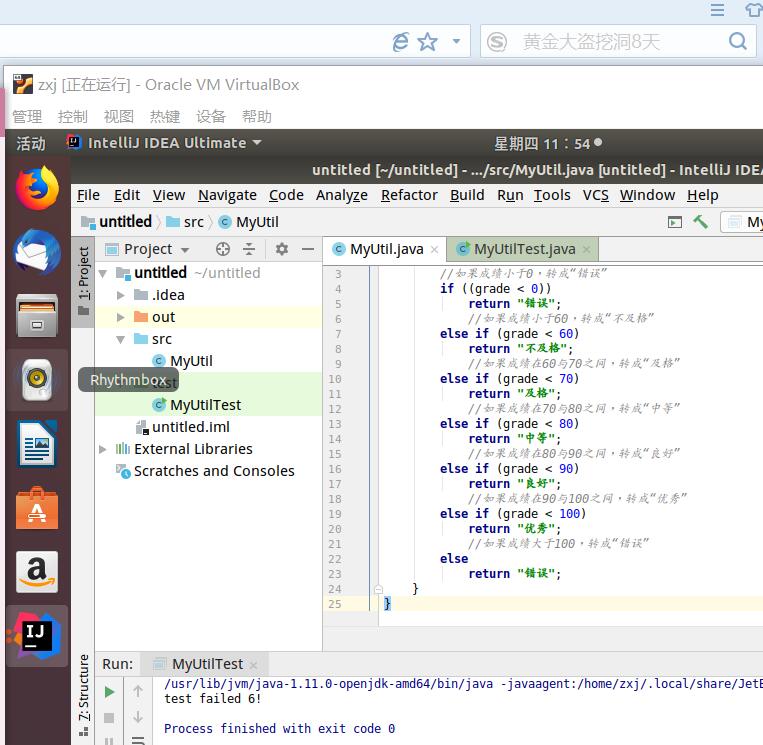Screen dimensions: 763x745
Task: Click the Sogou search engine icon
Action: point(497,42)
